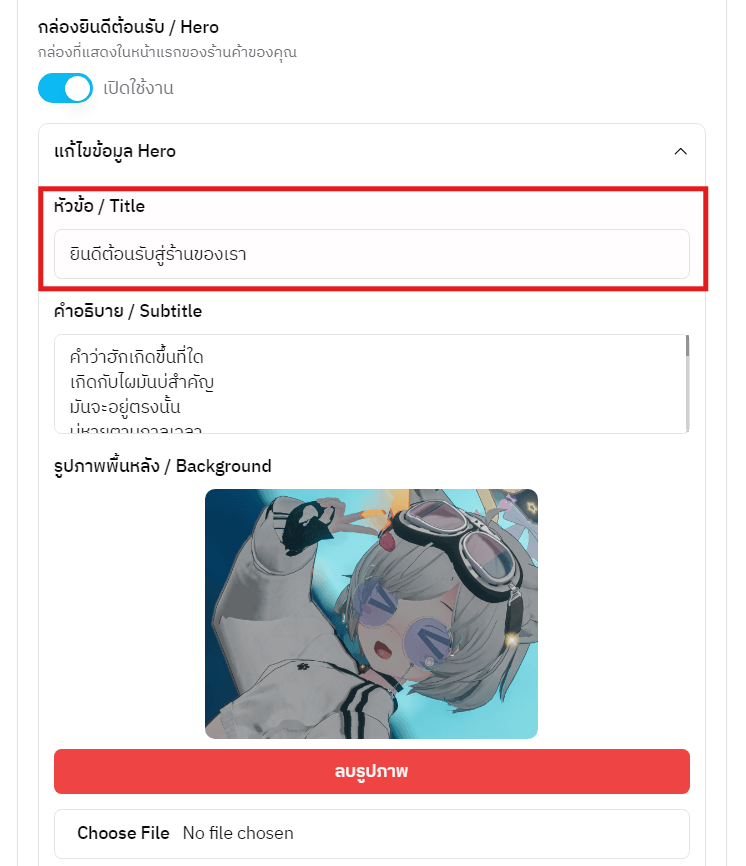
Task: Open the background image preview thumbnail
Action: [371, 614]
